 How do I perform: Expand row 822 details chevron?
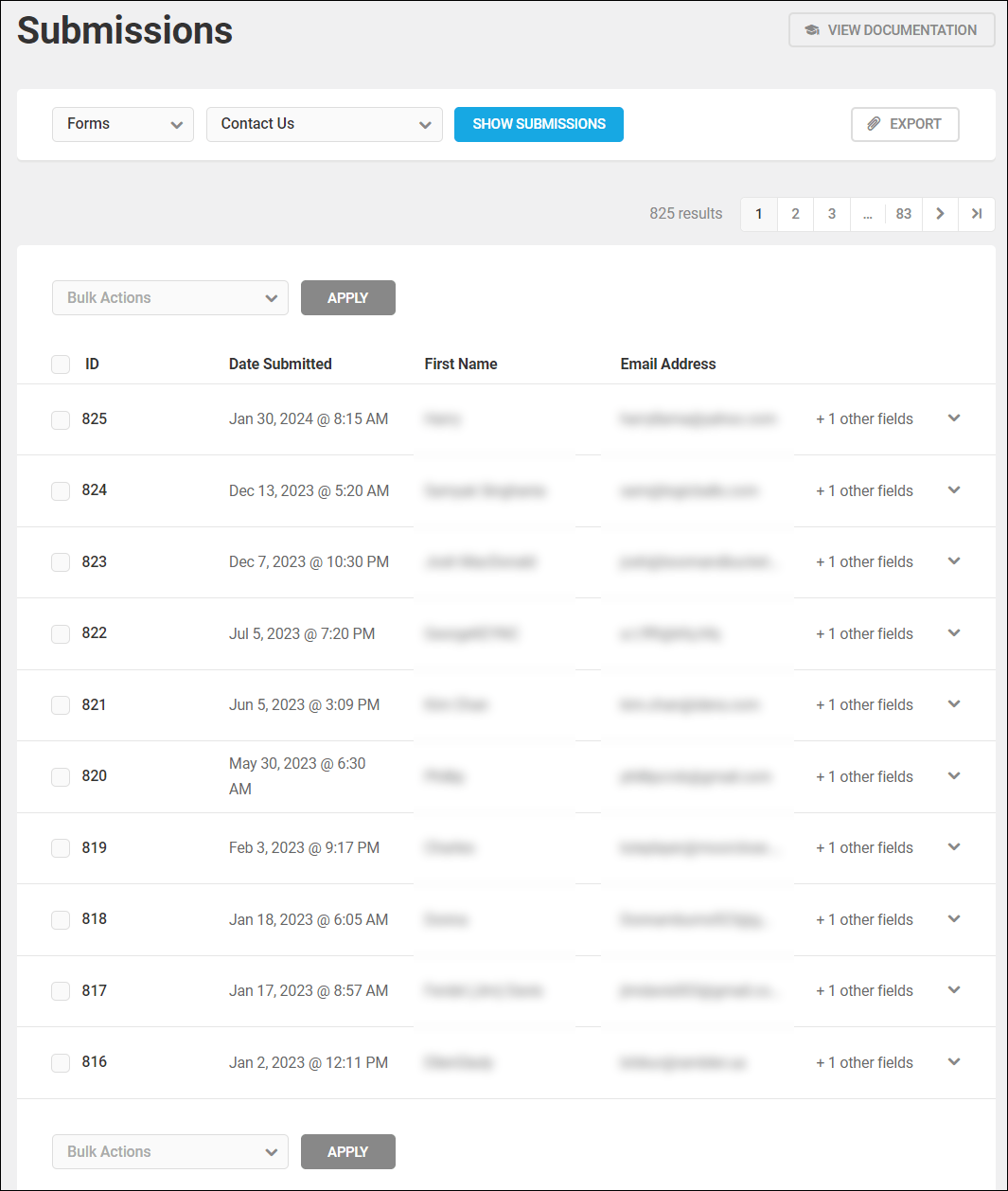pyautogui.click(x=954, y=633)
